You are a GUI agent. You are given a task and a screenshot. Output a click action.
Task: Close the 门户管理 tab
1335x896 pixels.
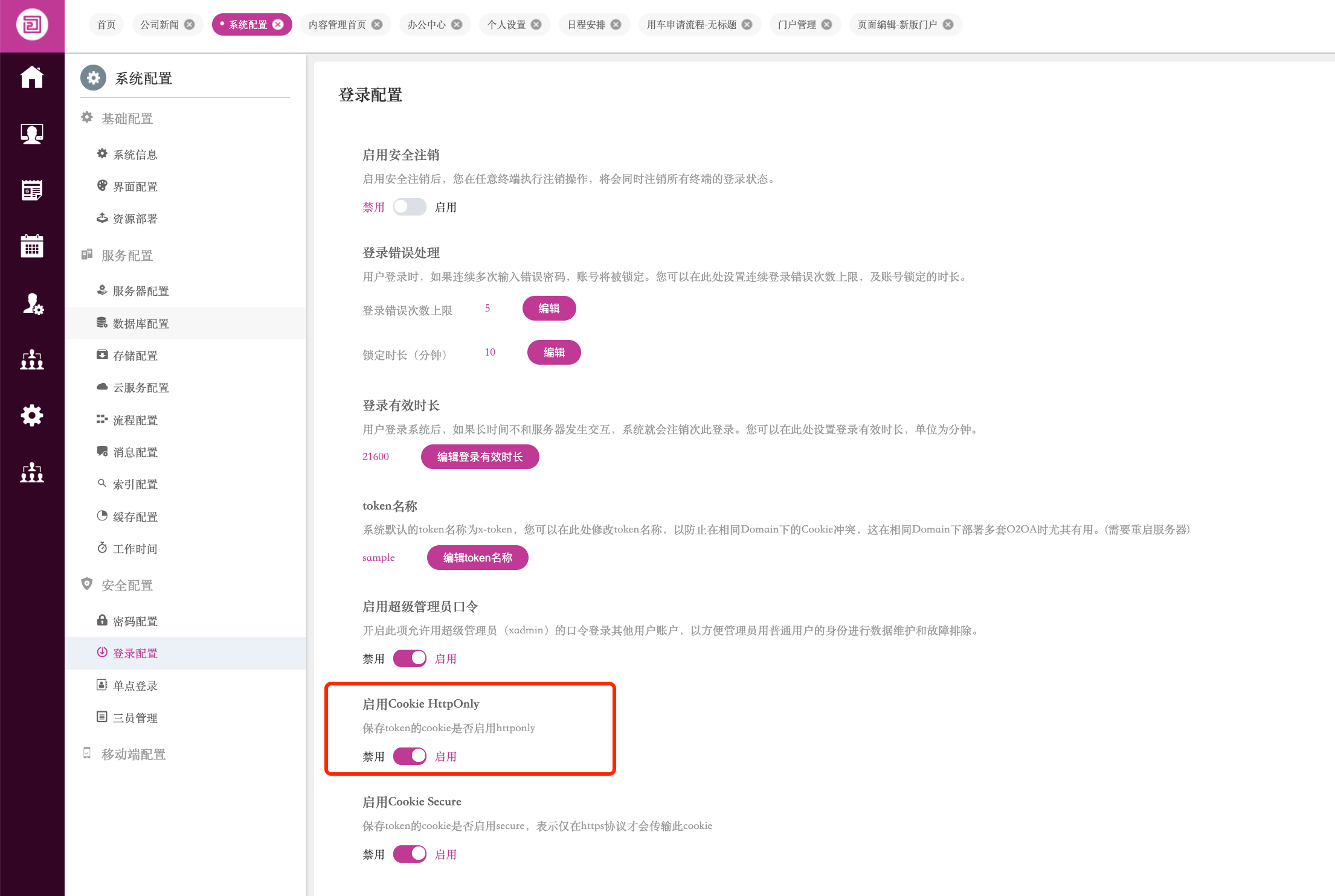[827, 25]
